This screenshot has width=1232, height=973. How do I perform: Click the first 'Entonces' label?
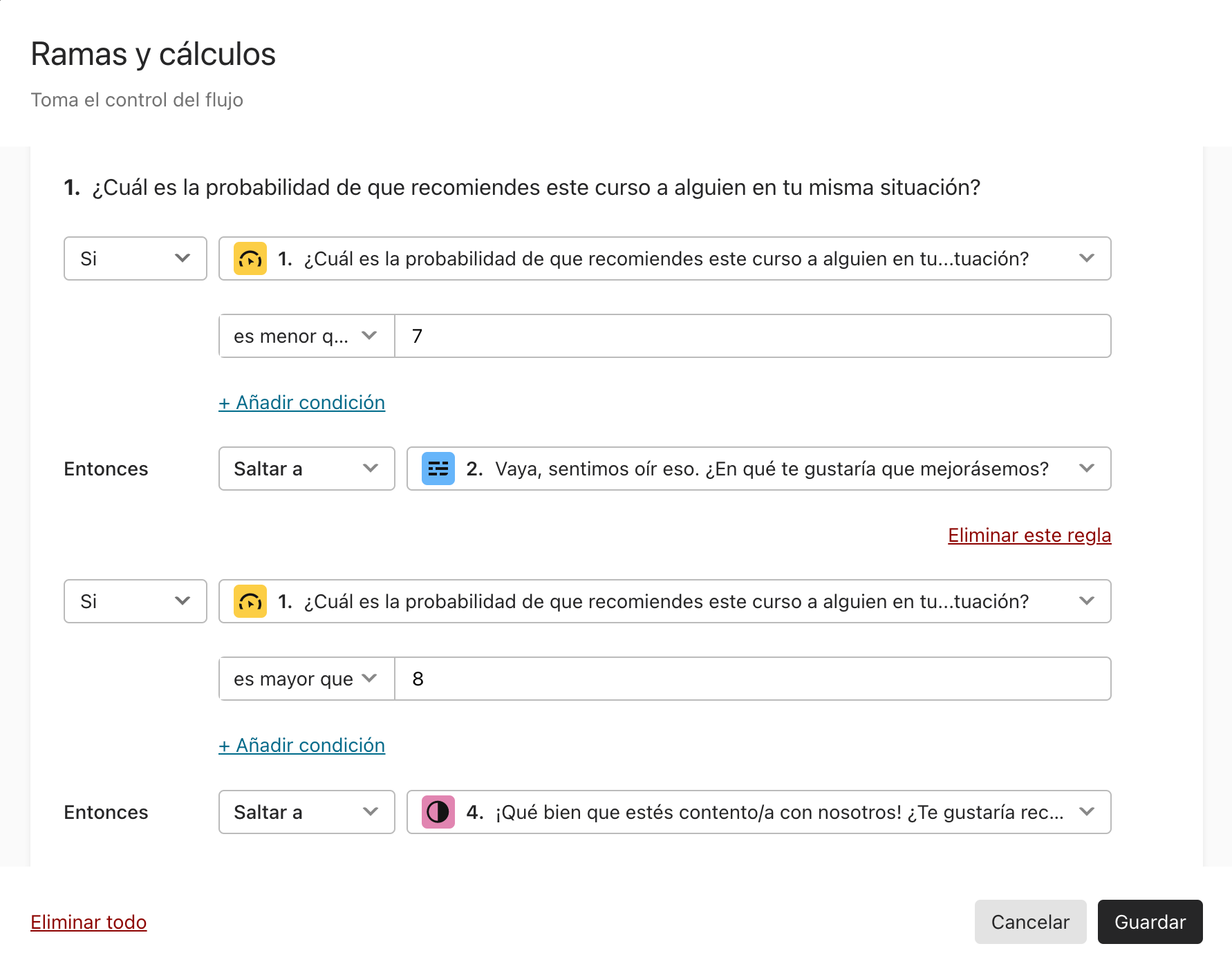[x=106, y=469]
